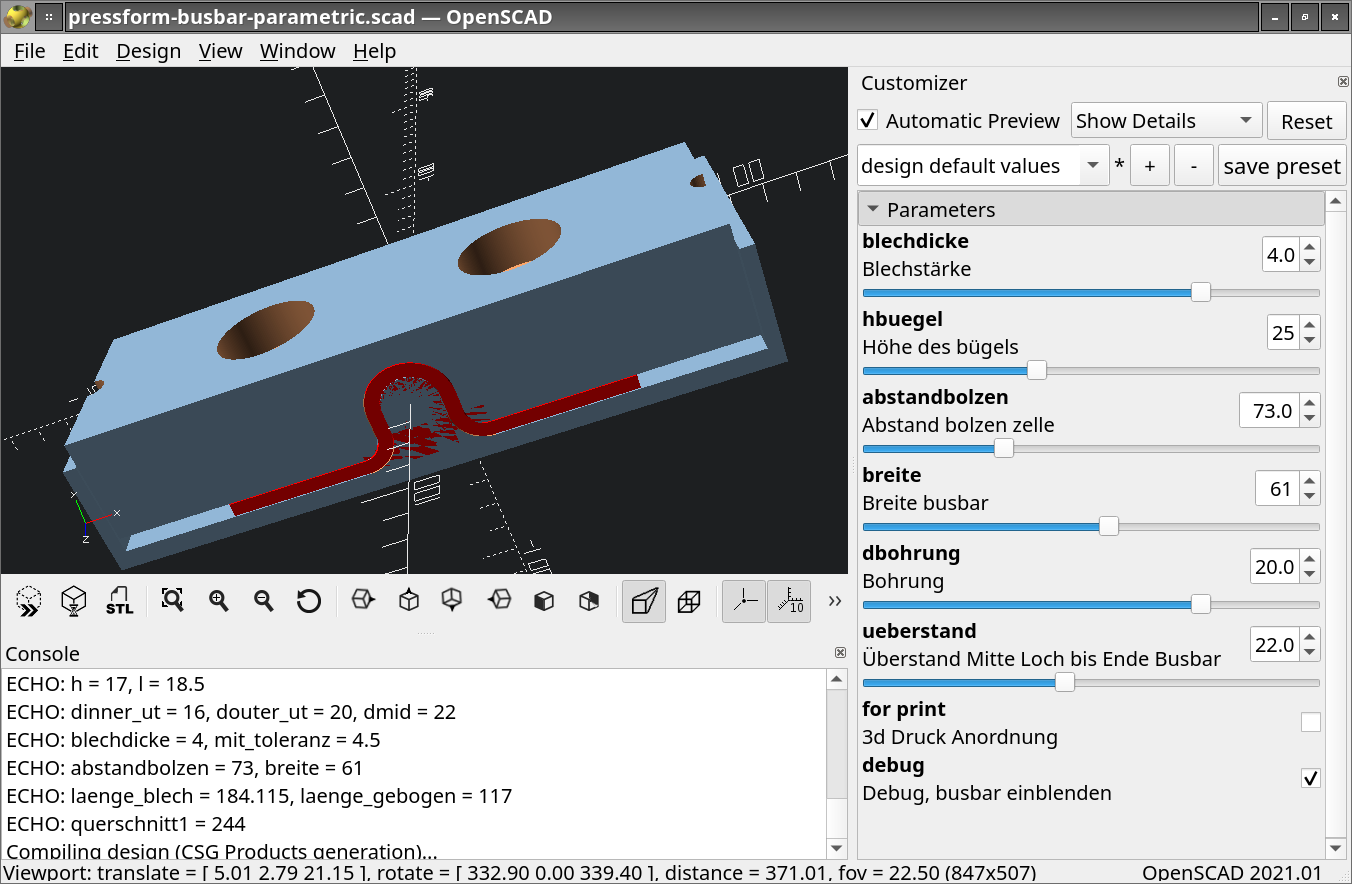The image size is (1352, 884).
Task: Open the Show Details dropdown
Action: pyautogui.click(x=1165, y=121)
